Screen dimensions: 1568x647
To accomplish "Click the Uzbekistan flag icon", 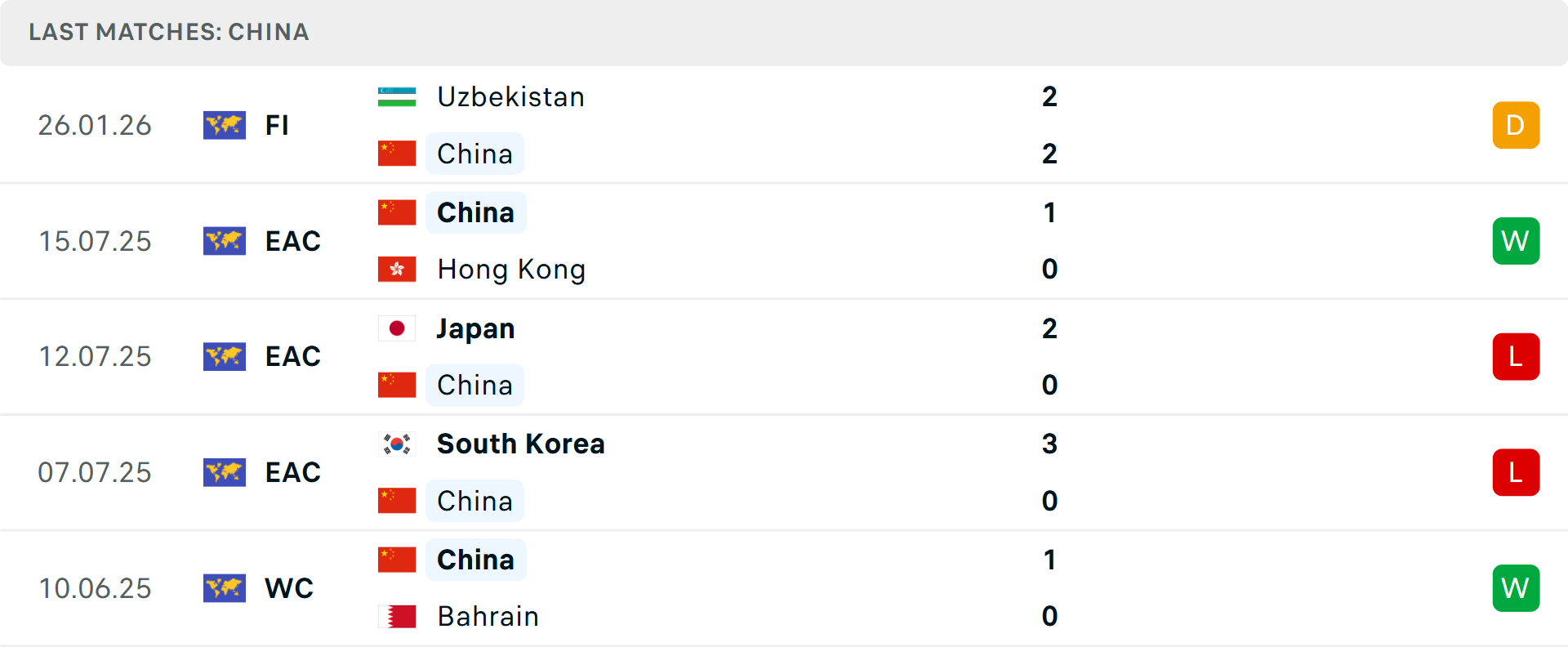I will 397,96.
